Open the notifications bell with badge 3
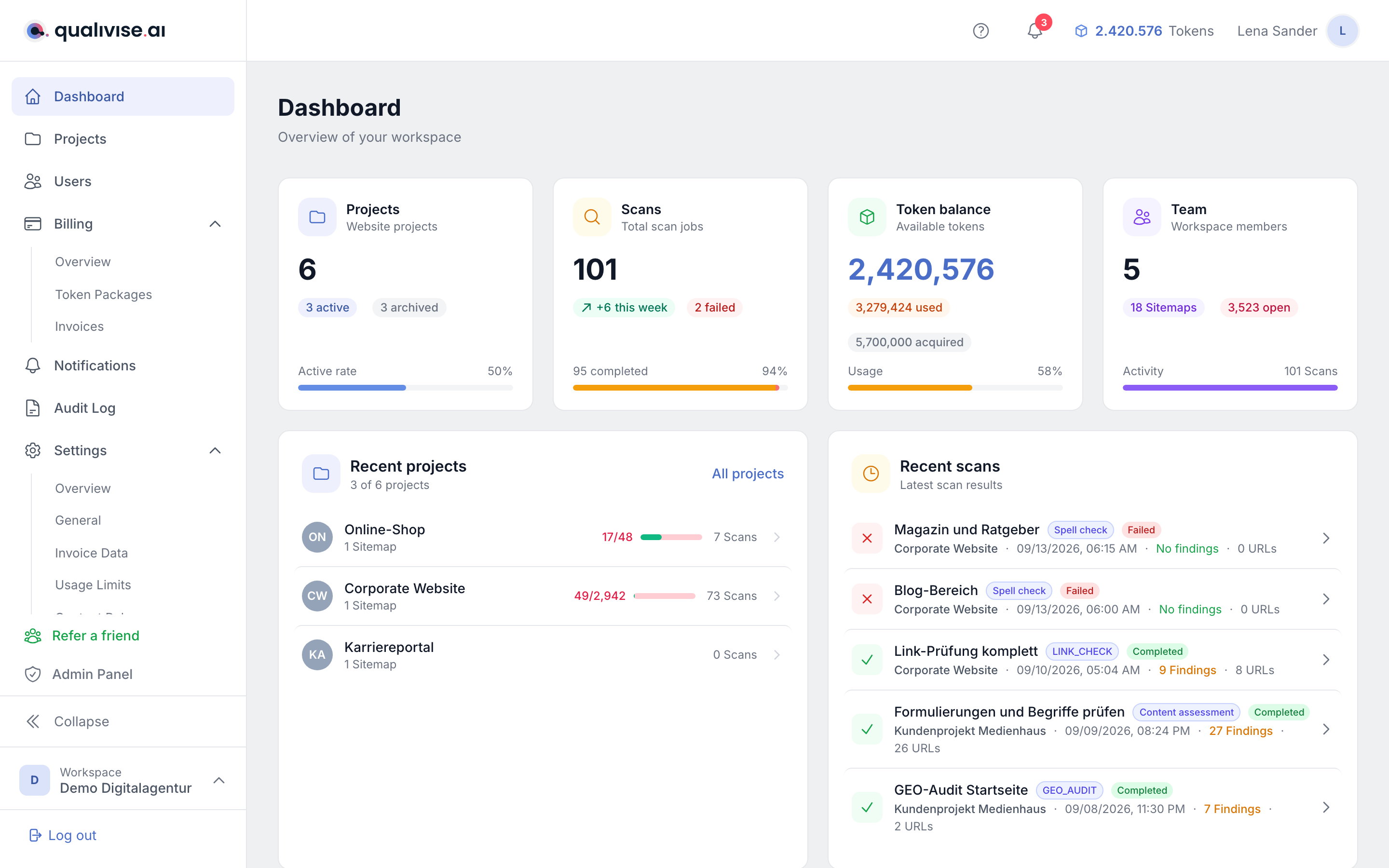The width and height of the screenshot is (1389, 868). [1035, 31]
